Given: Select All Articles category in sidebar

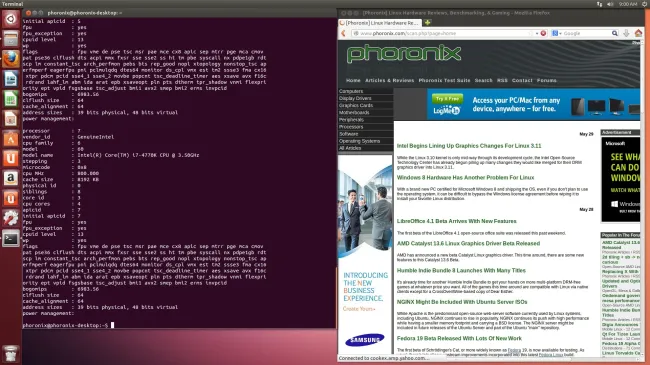Looking at the screenshot, I should (365, 148).
